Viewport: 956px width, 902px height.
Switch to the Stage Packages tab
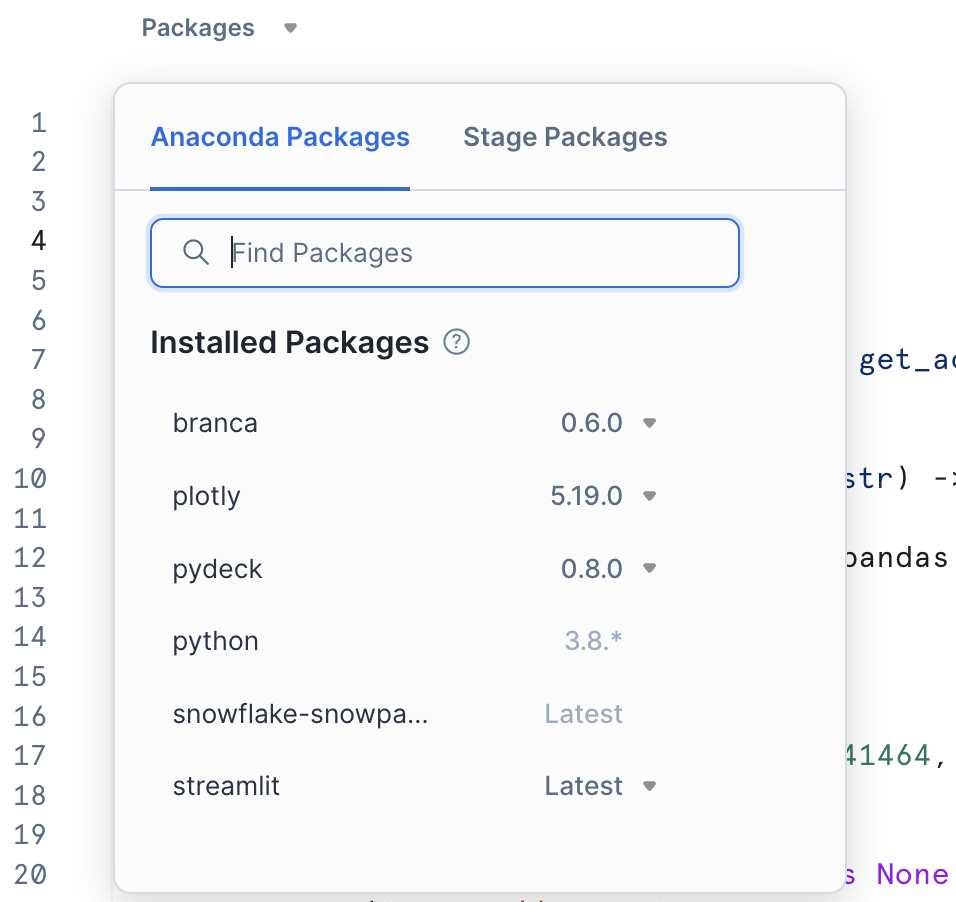(565, 137)
